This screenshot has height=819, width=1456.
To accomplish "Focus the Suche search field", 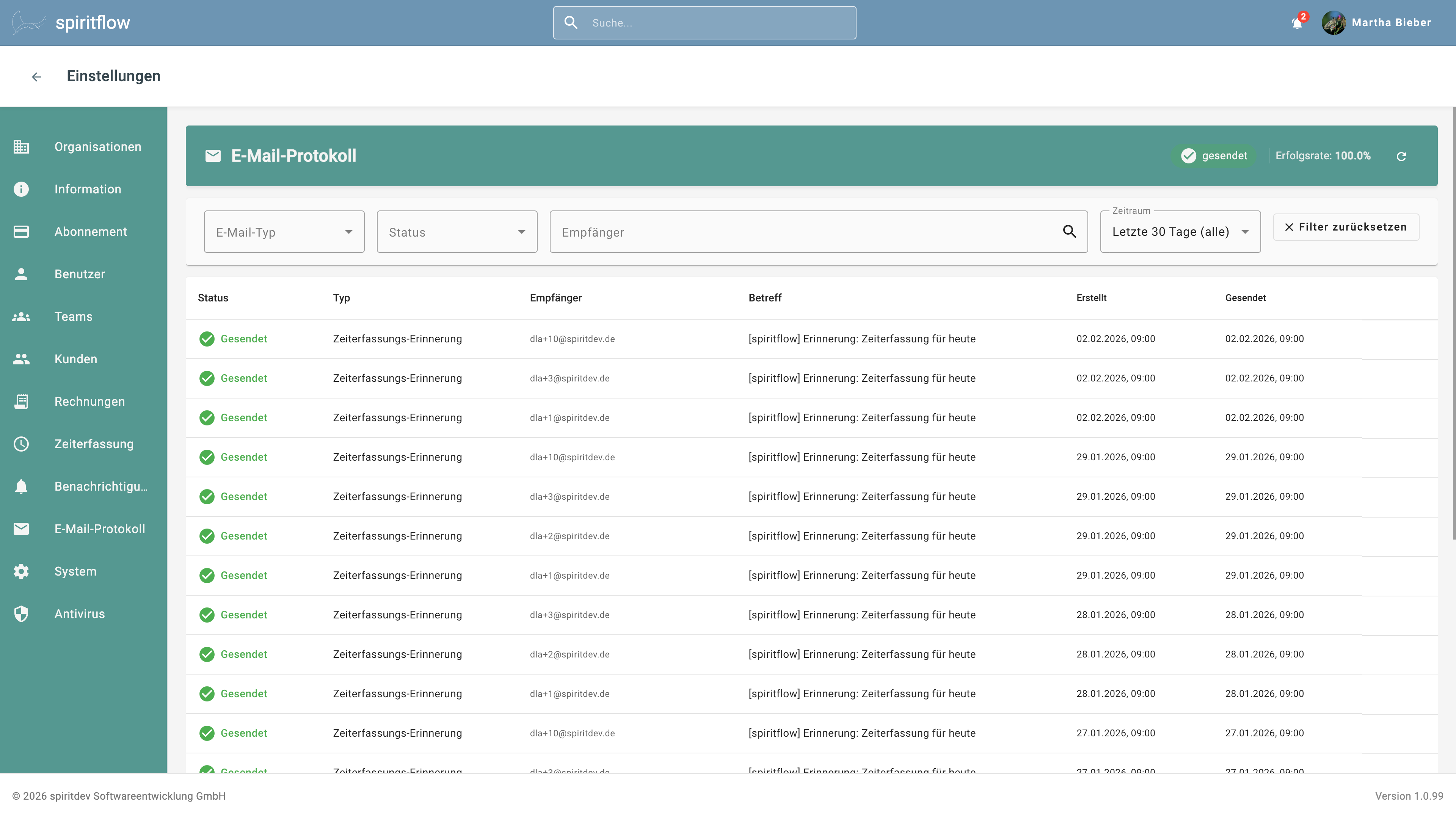I will tap(705, 23).
